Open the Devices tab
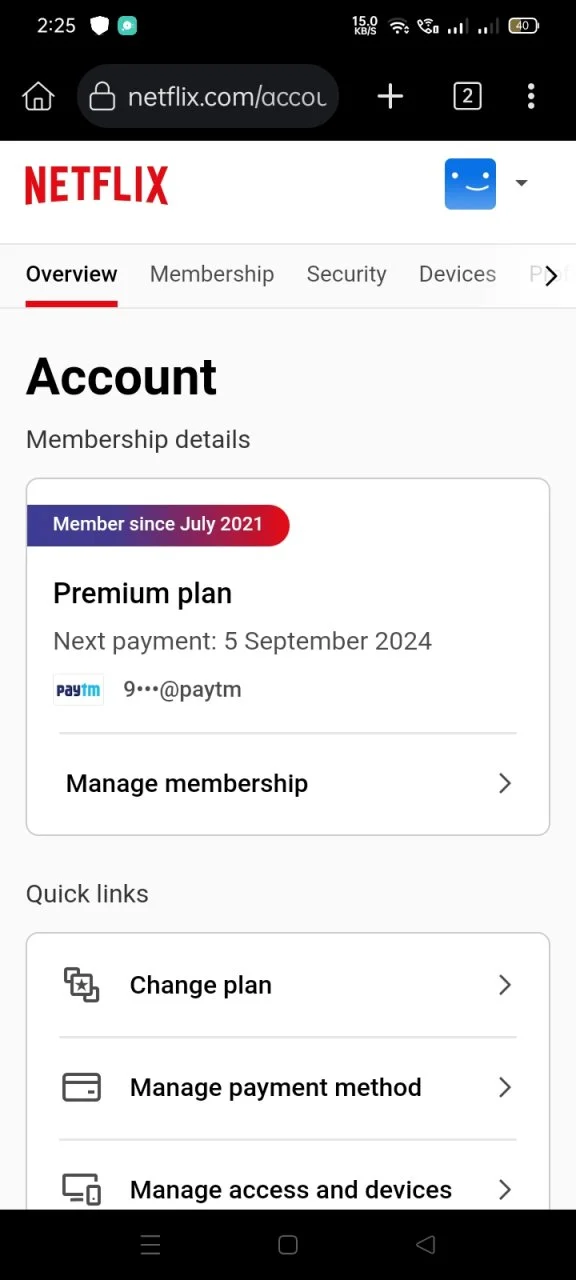The height and width of the screenshot is (1280, 576). (457, 275)
